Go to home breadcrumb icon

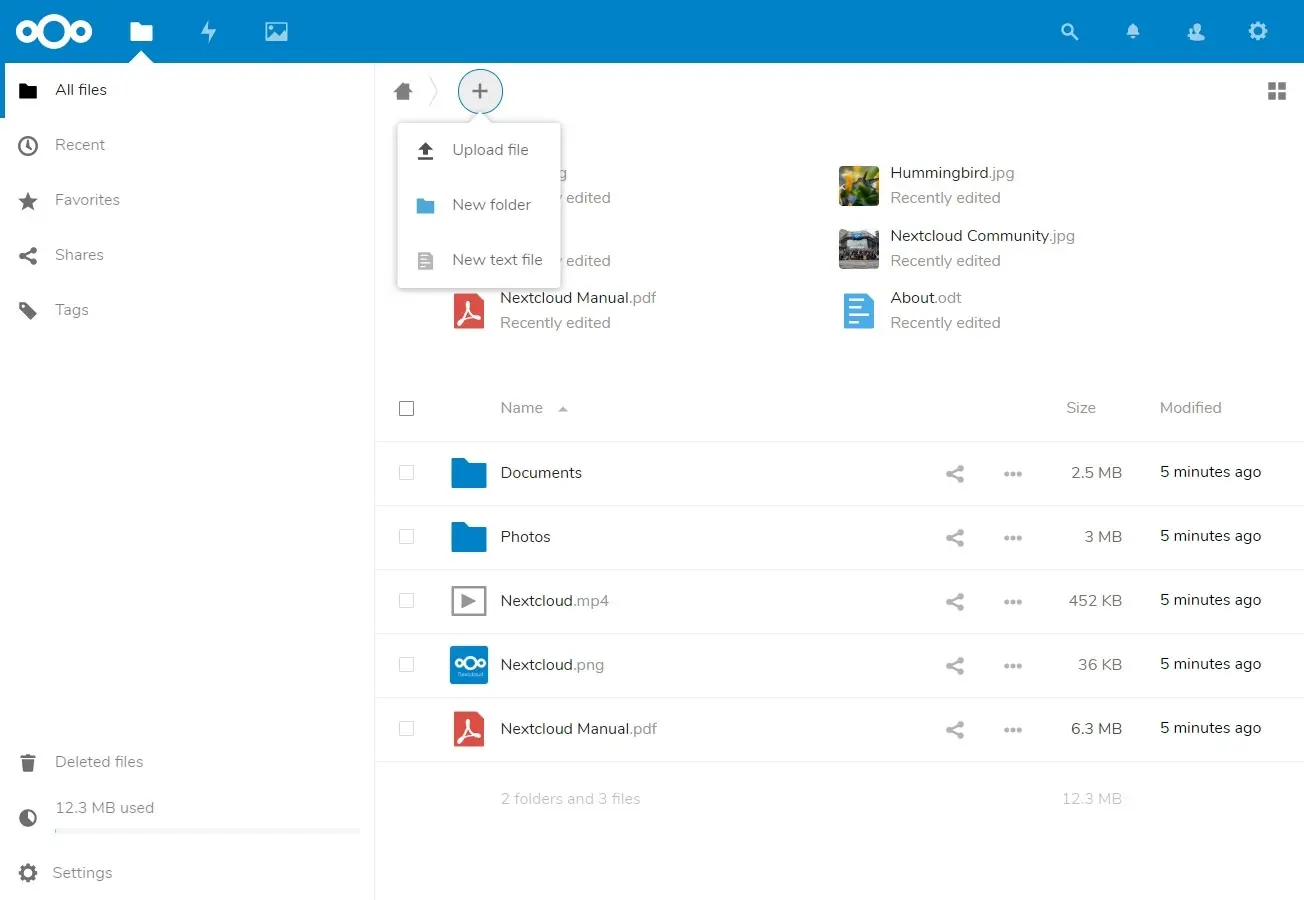403,91
